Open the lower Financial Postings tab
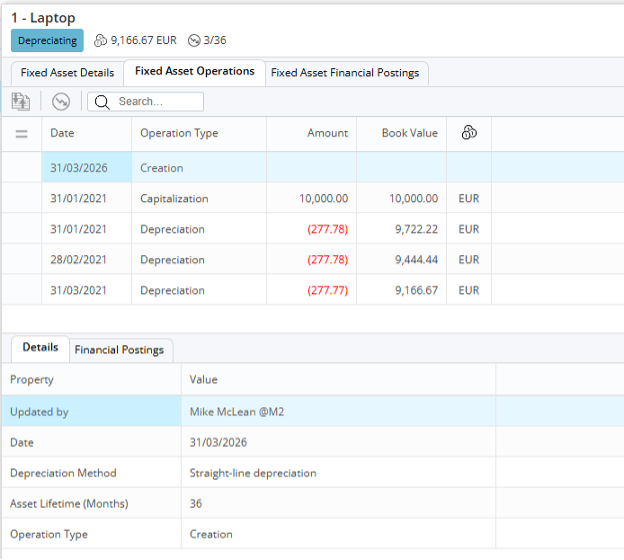Viewport: 624px width, 560px height. 119,350
